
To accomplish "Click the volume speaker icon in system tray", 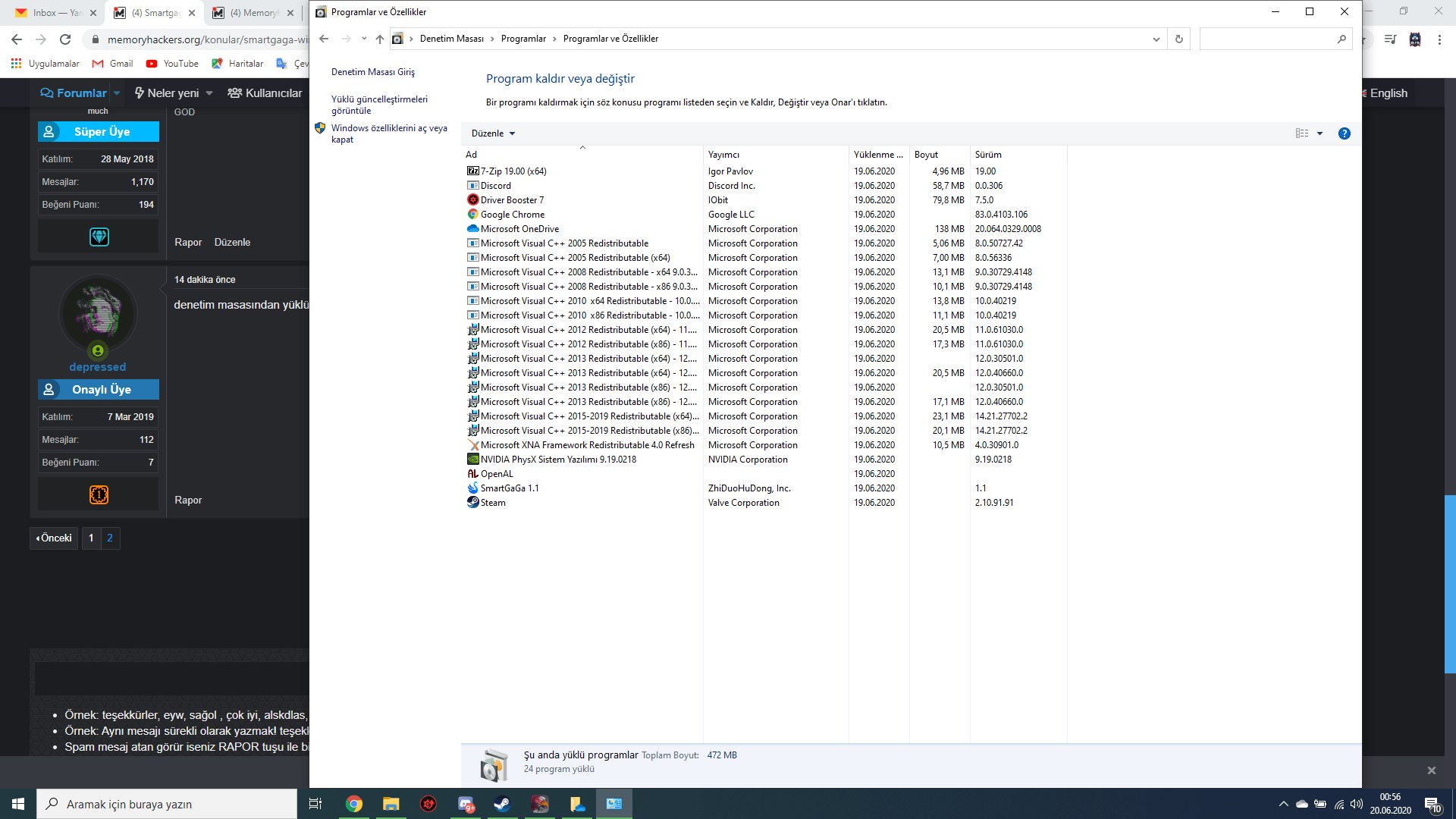I will [1357, 804].
